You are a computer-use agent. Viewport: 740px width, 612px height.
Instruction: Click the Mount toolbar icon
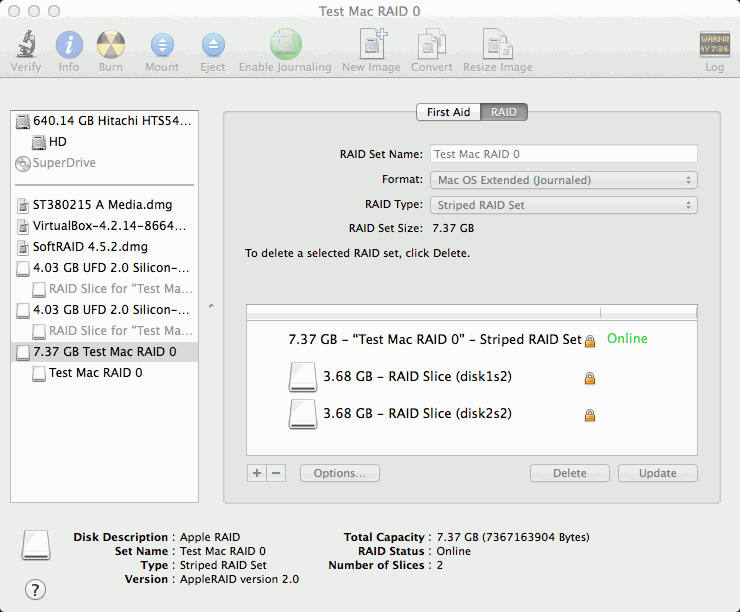coord(161,46)
